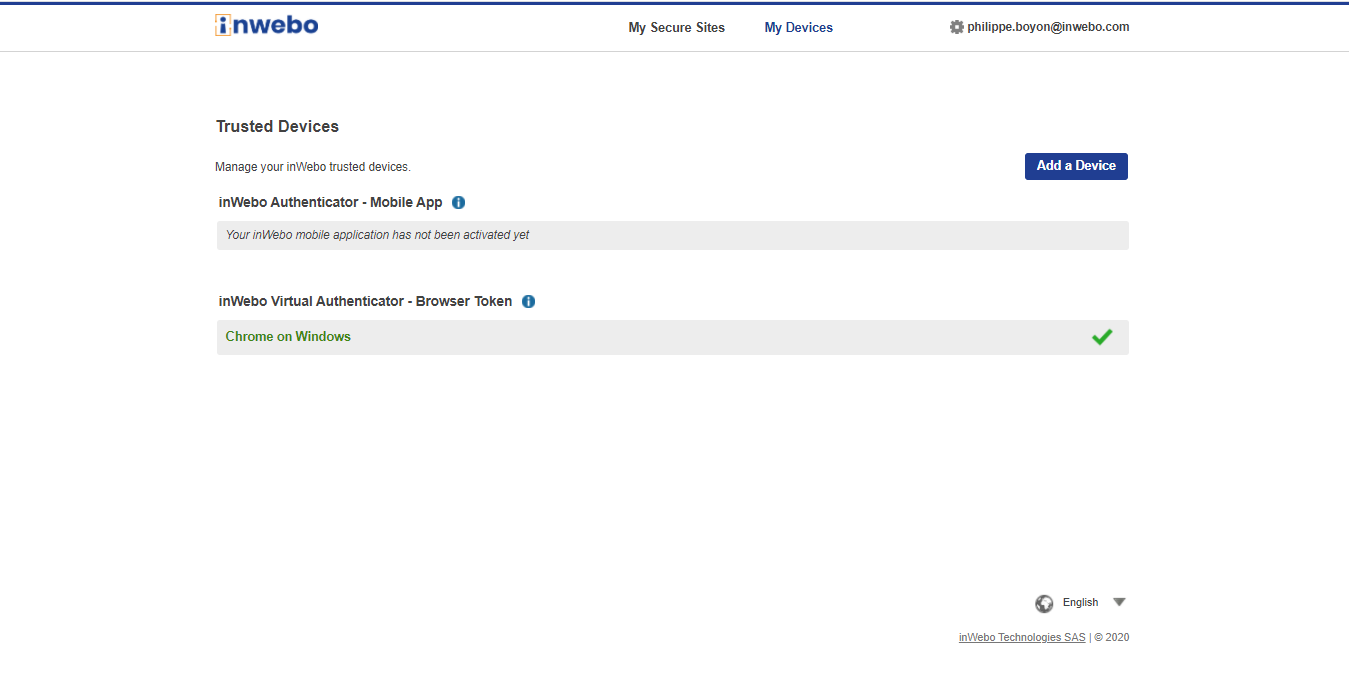The image size is (1349, 682).
Task: Click the Trusted Devices heading
Action: (277, 126)
